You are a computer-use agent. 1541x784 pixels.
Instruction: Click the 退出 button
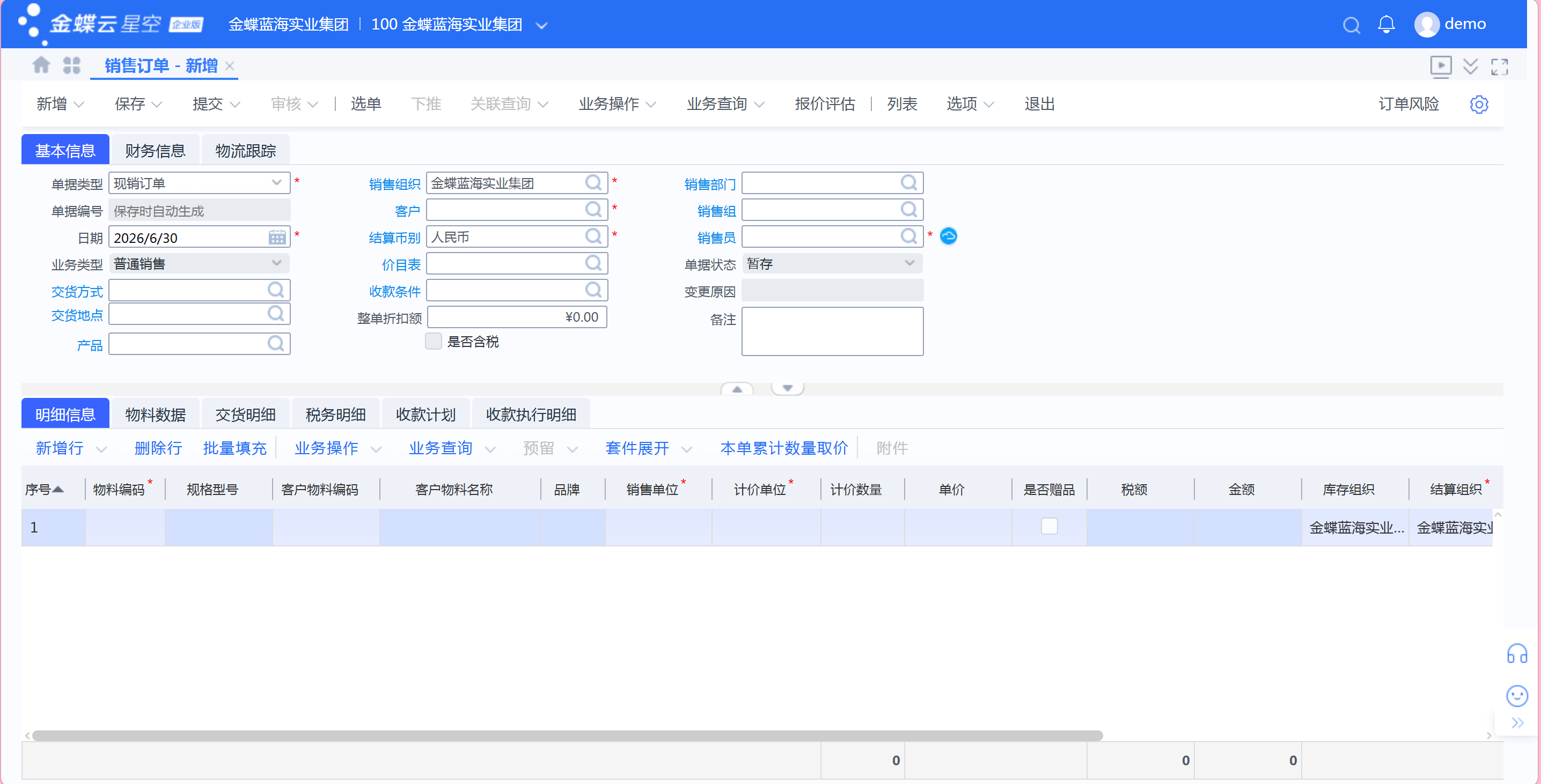coord(1039,104)
